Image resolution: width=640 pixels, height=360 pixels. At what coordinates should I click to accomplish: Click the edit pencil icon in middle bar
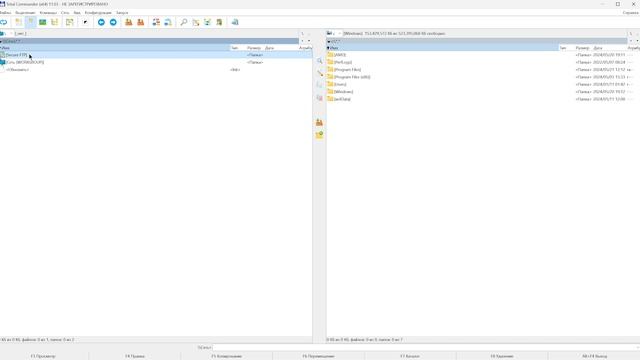tap(320, 73)
